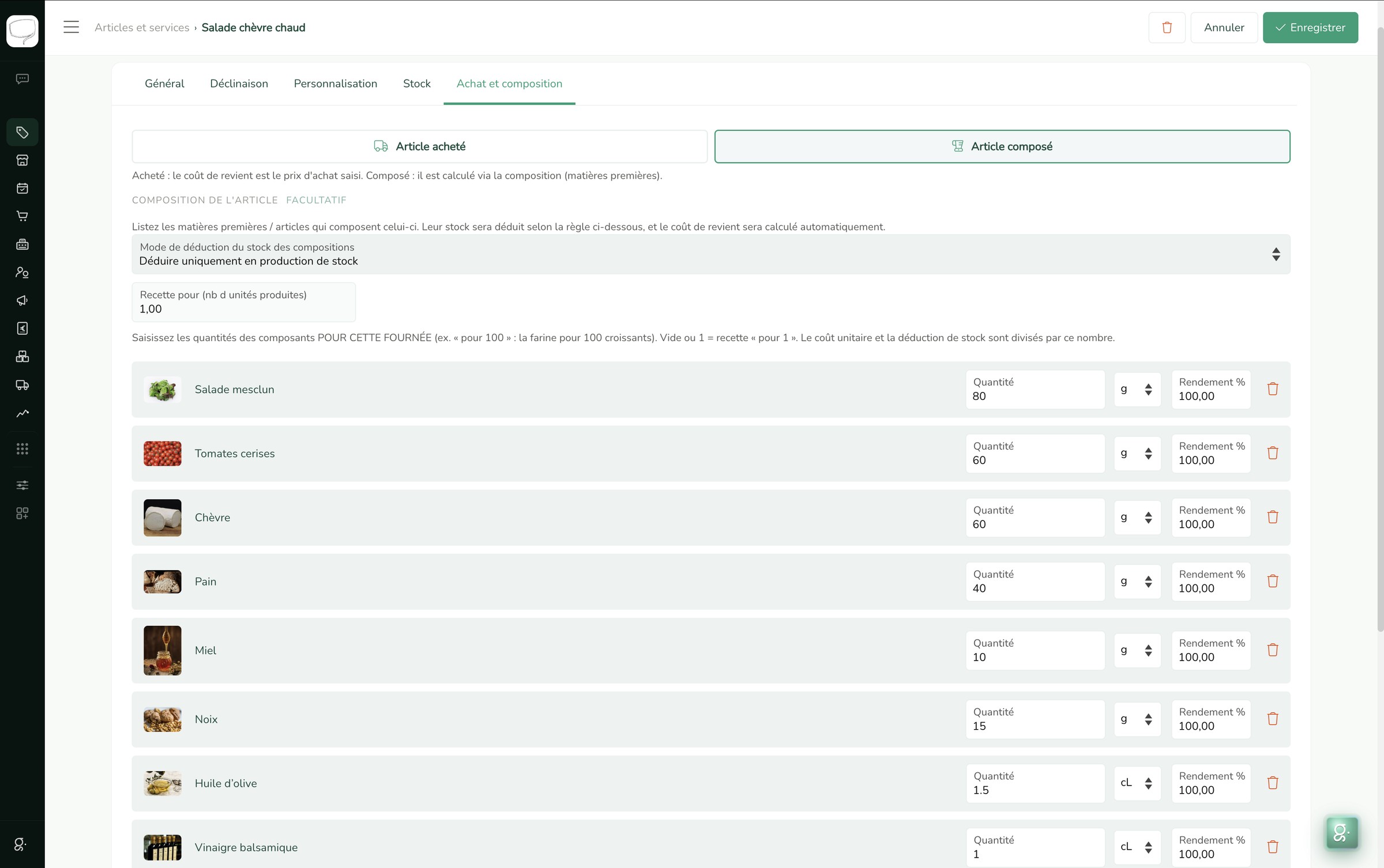
Task: Click the Enregistrer button
Action: [1310, 28]
